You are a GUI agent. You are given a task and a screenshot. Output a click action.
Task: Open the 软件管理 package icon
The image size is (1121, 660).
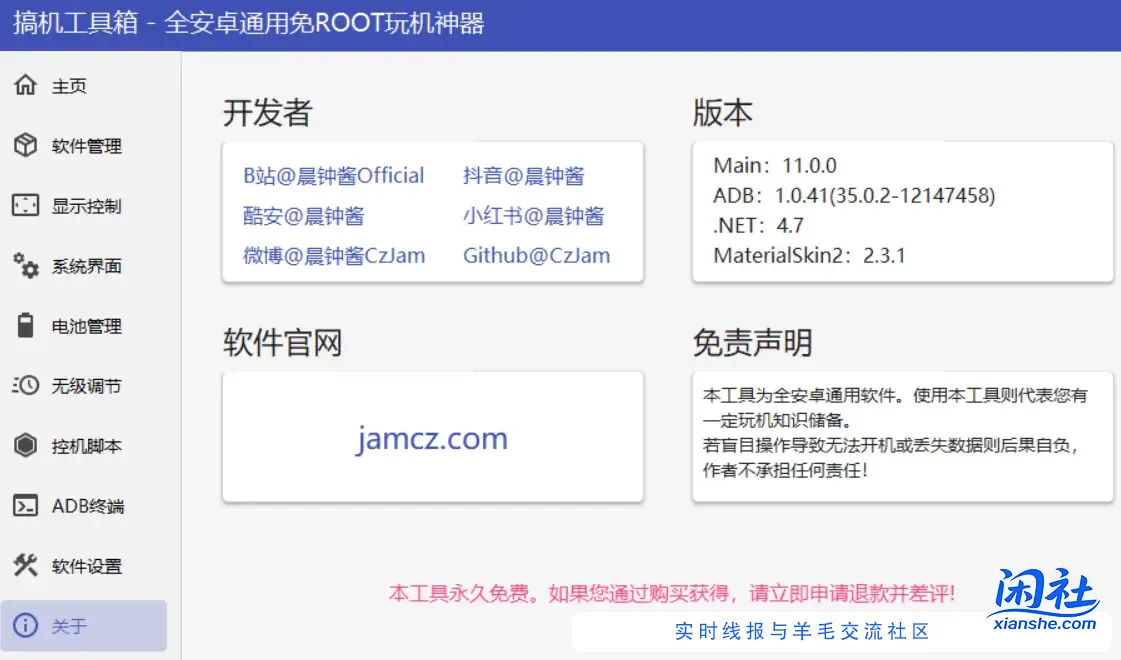coord(27,146)
